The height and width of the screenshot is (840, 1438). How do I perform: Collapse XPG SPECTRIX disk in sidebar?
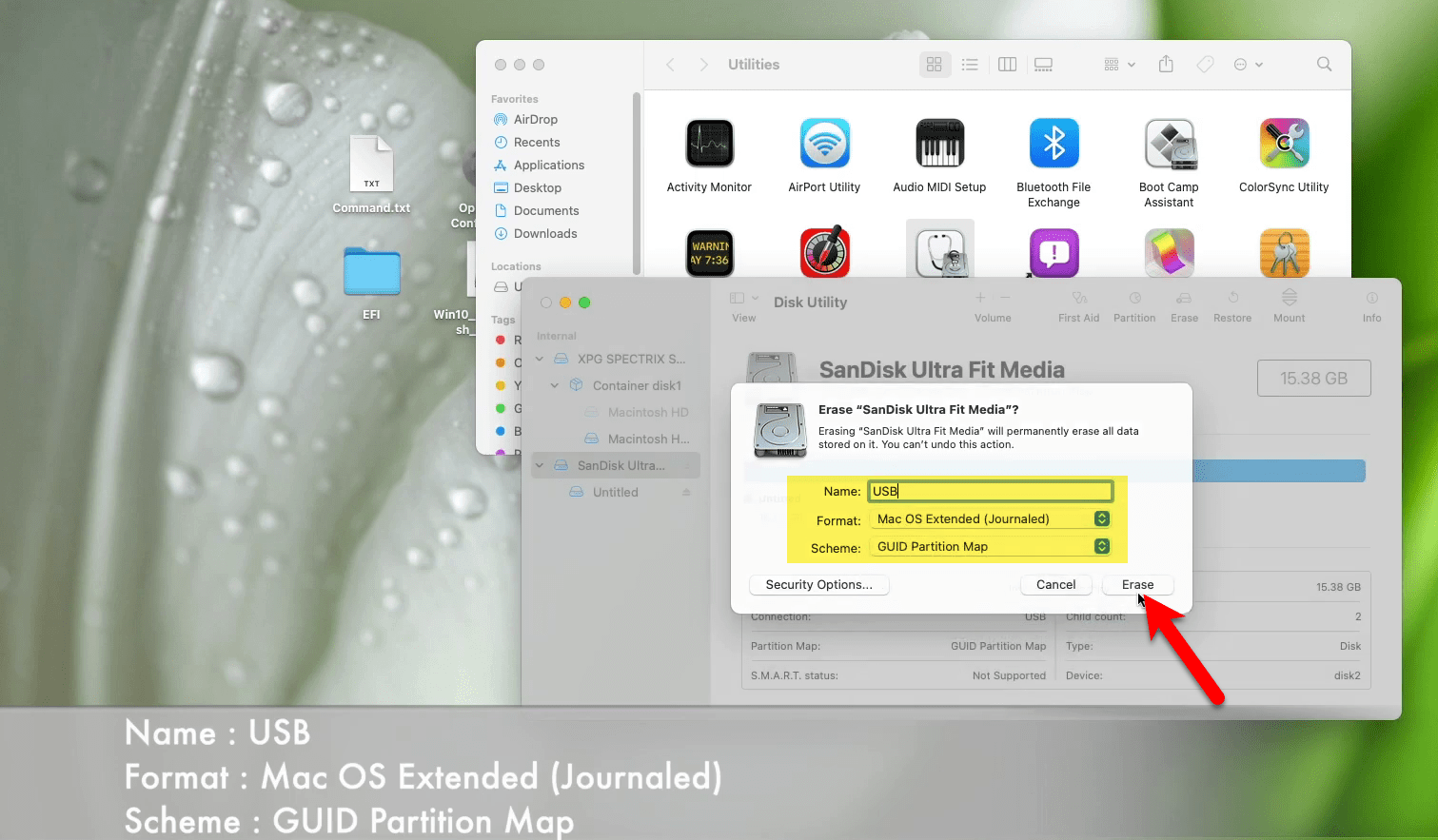pos(540,359)
